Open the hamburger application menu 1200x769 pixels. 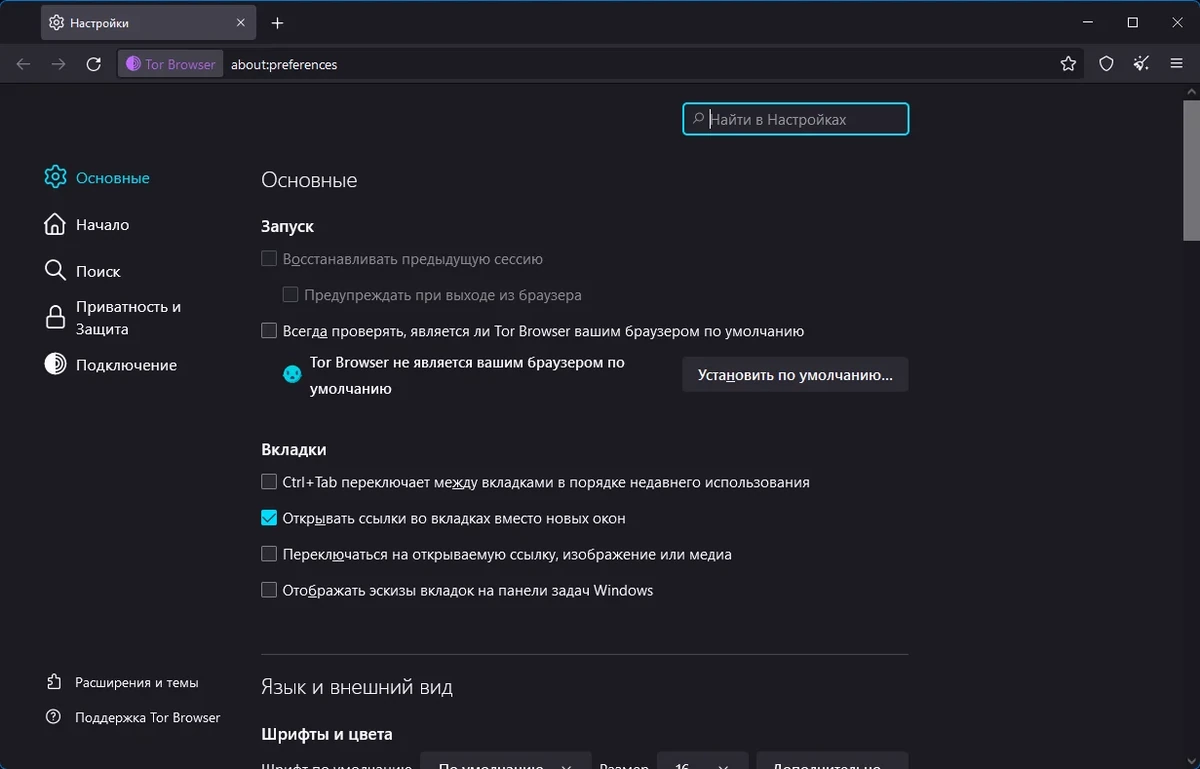click(1177, 64)
